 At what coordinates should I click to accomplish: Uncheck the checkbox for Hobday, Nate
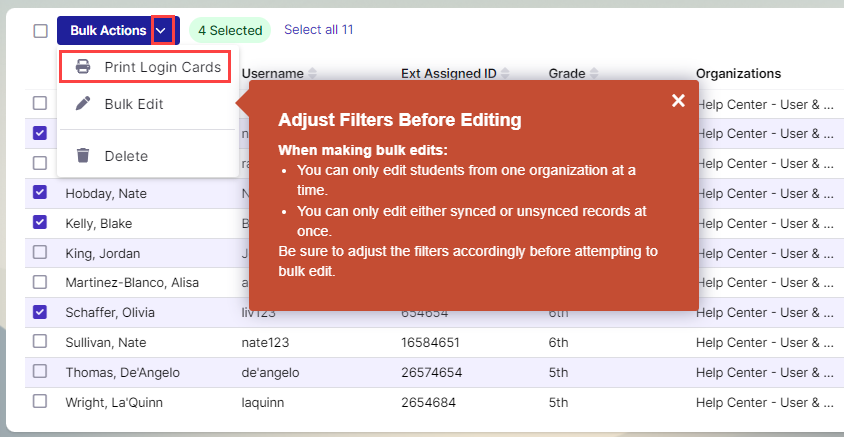tap(40, 192)
